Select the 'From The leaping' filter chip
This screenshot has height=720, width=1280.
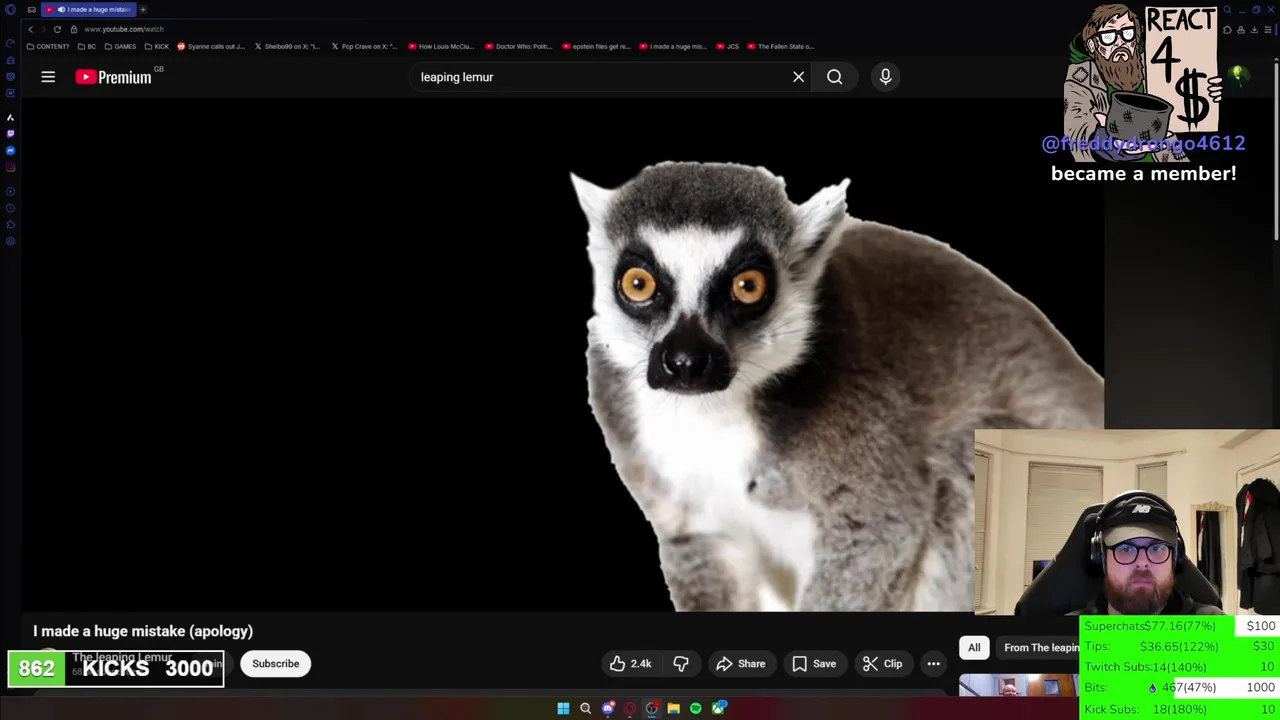(x=1040, y=648)
